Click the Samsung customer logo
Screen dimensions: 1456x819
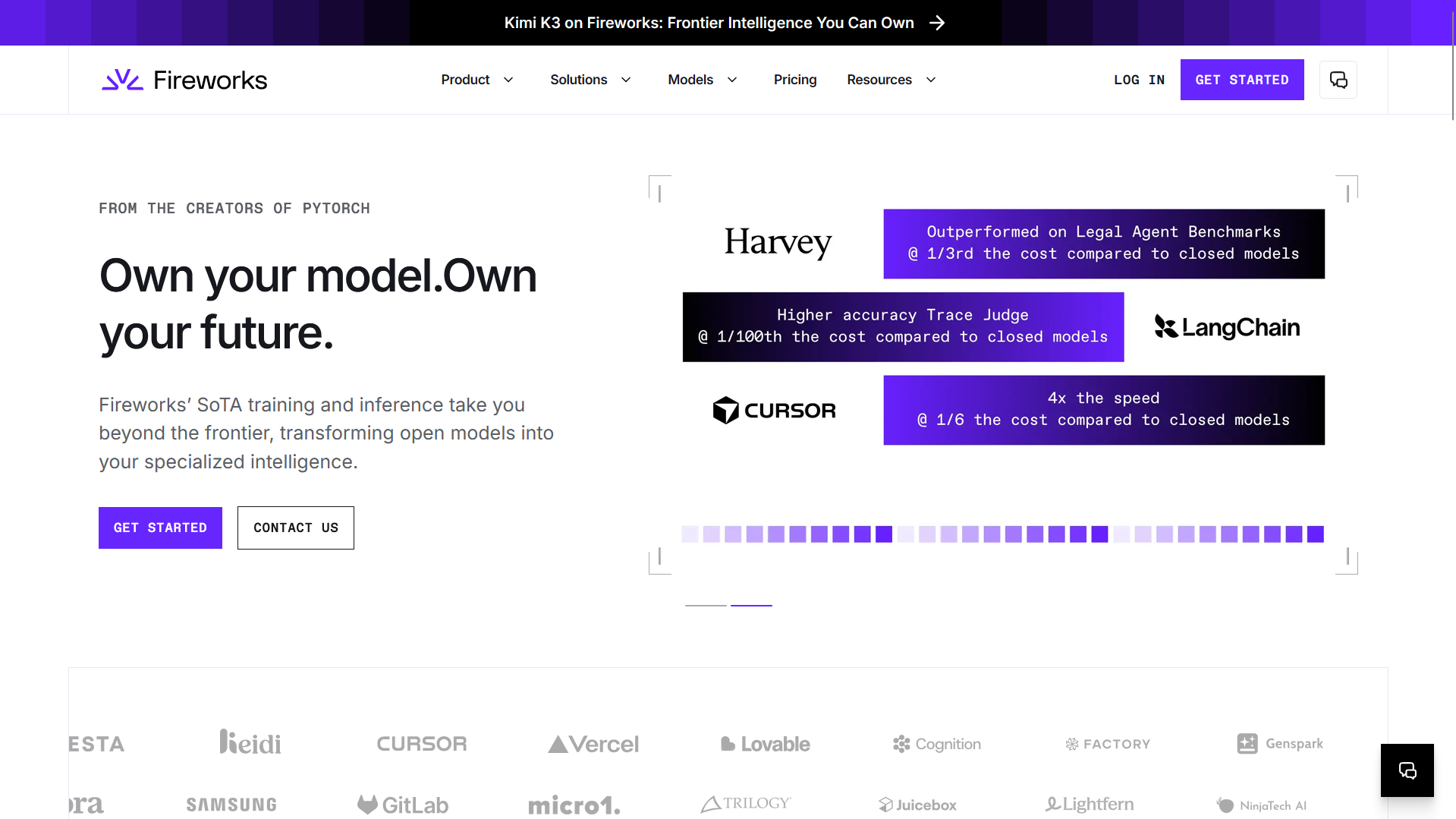231,805
